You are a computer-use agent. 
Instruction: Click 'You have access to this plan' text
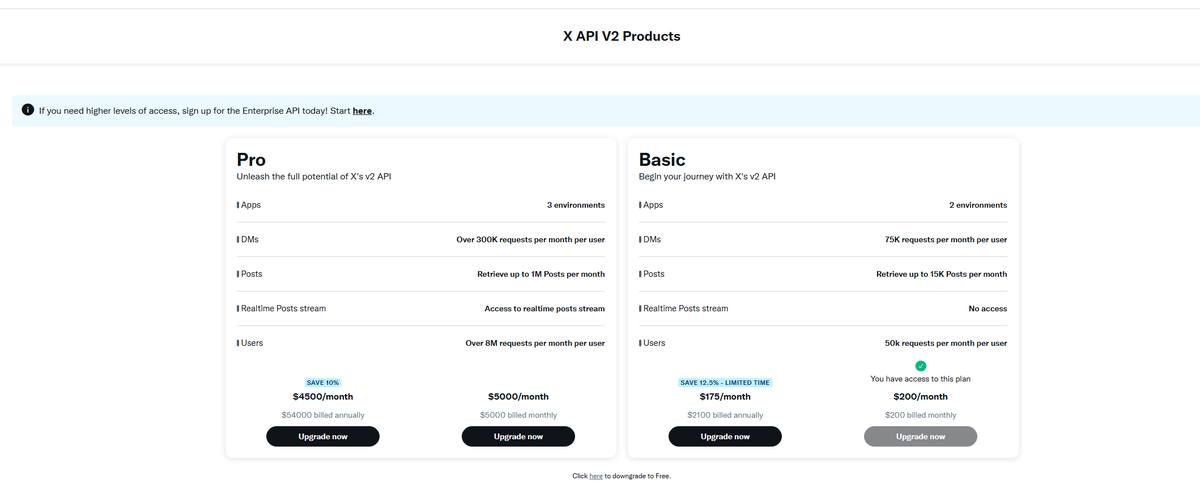pyautogui.click(x=921, y=379)
